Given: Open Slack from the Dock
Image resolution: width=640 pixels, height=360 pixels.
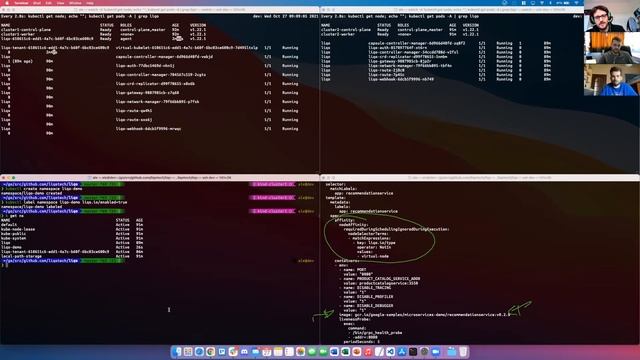Looking at the screenshot, I should coord(233,351).
